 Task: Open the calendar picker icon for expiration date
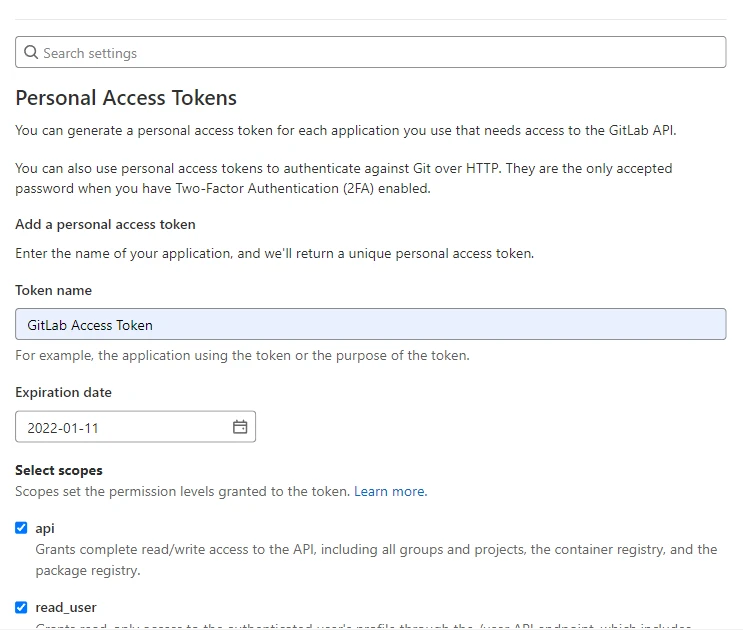[x=240, y=427]
